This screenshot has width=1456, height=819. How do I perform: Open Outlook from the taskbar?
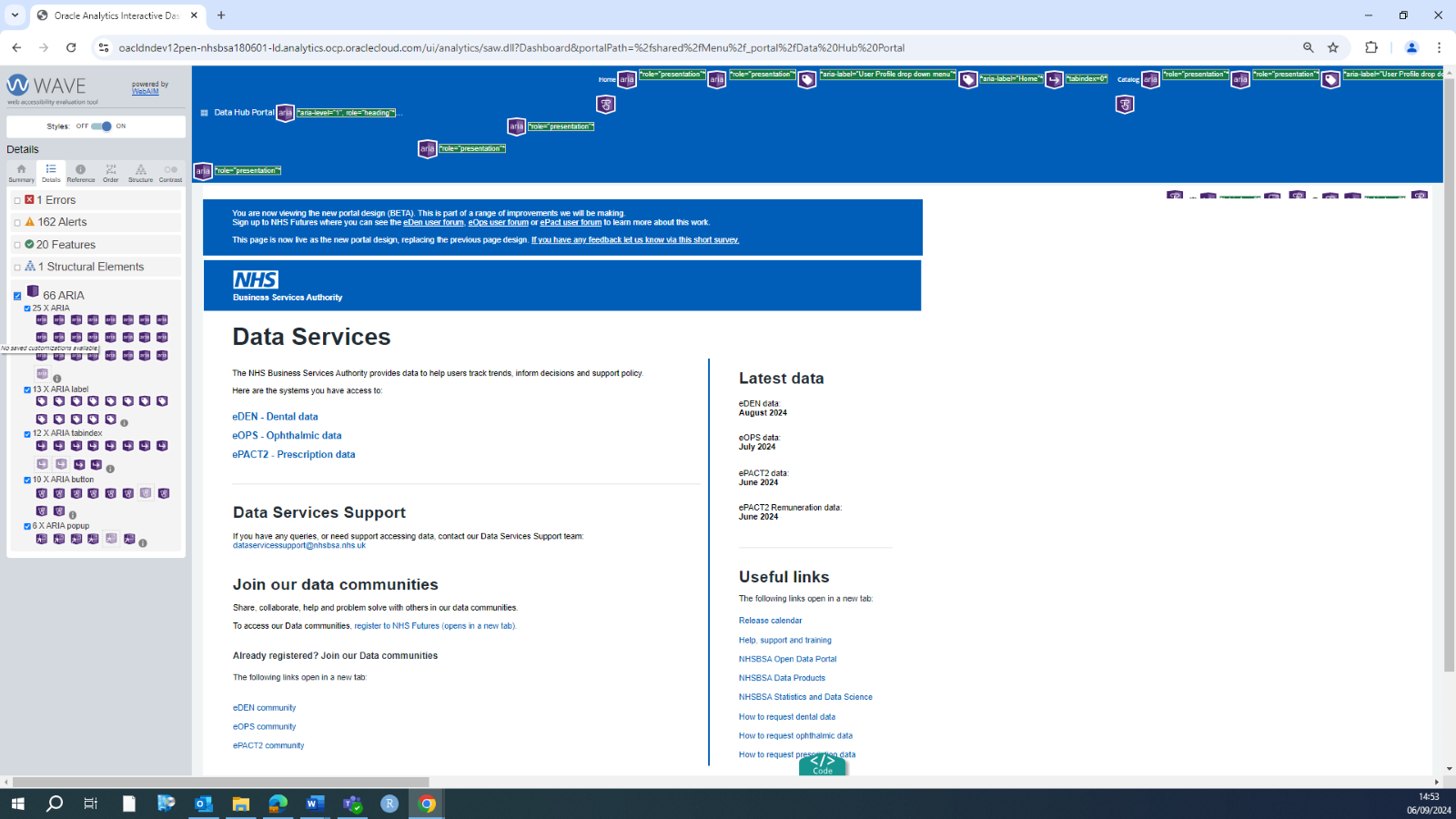pyautogui.click(x=203, y=804)
